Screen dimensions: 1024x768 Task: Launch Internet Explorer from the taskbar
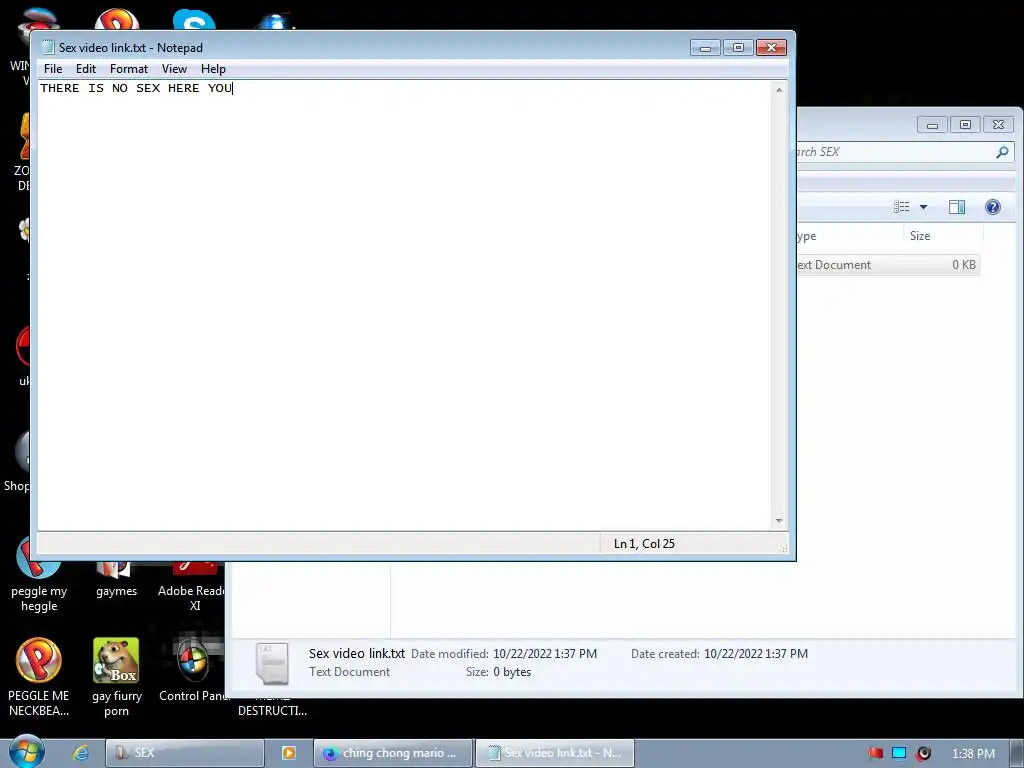[81, 753]
